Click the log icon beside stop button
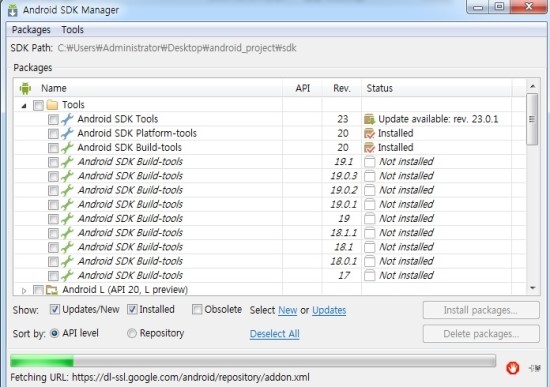 (x=535, y=368)
